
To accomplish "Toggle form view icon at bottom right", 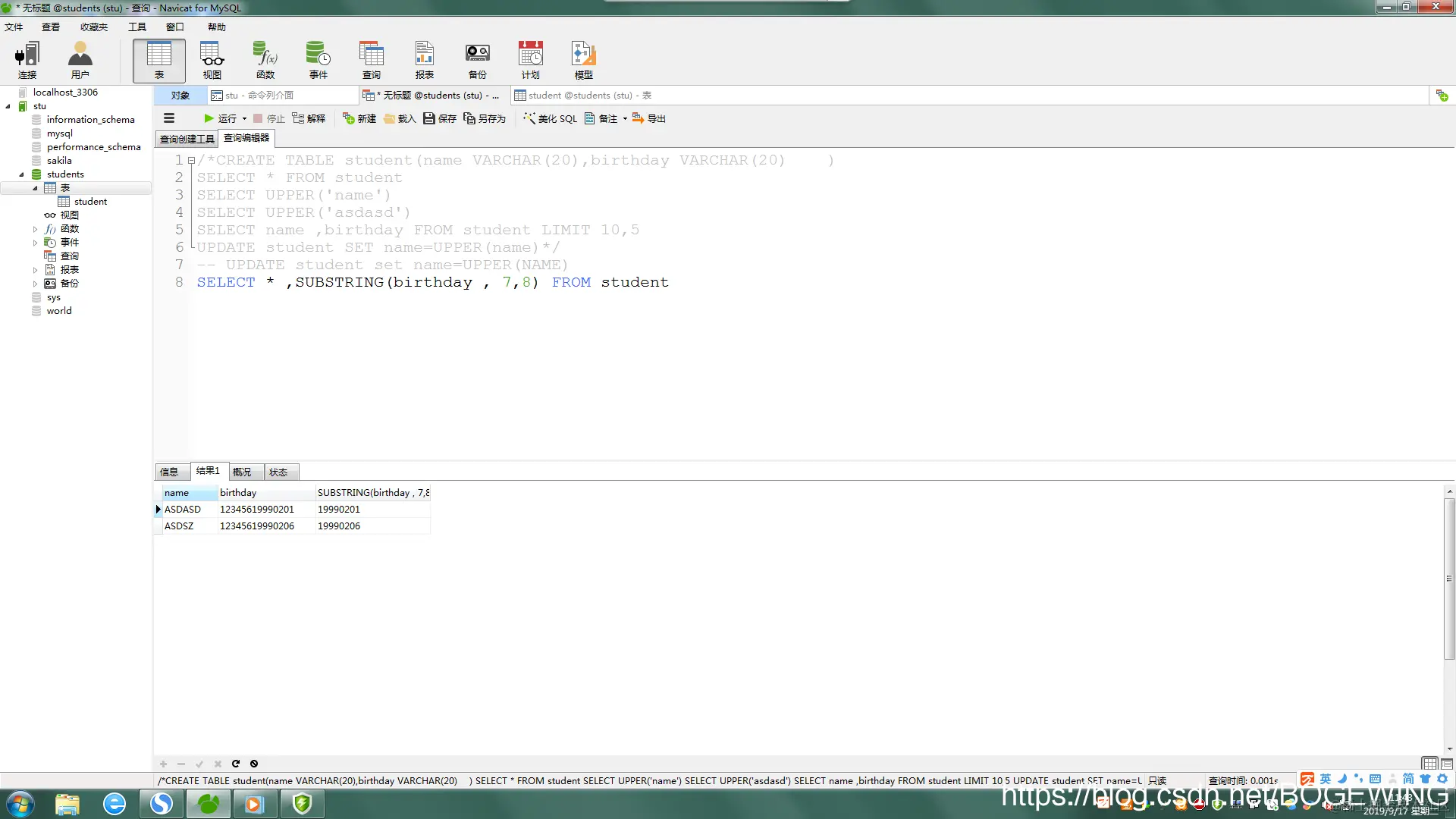I will tap(1447, 764).
